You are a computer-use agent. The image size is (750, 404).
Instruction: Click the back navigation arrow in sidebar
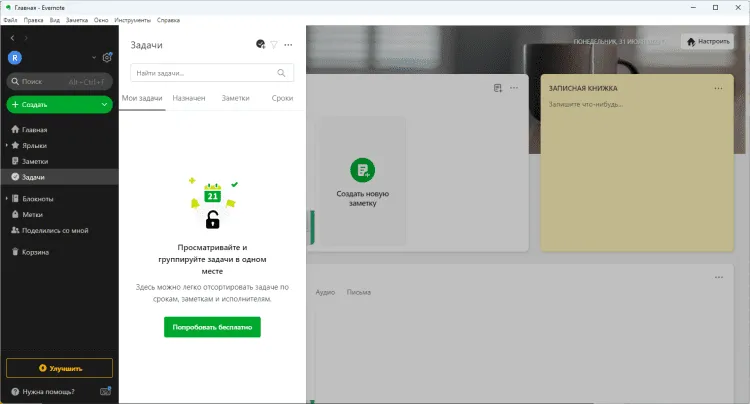(12, 38)
